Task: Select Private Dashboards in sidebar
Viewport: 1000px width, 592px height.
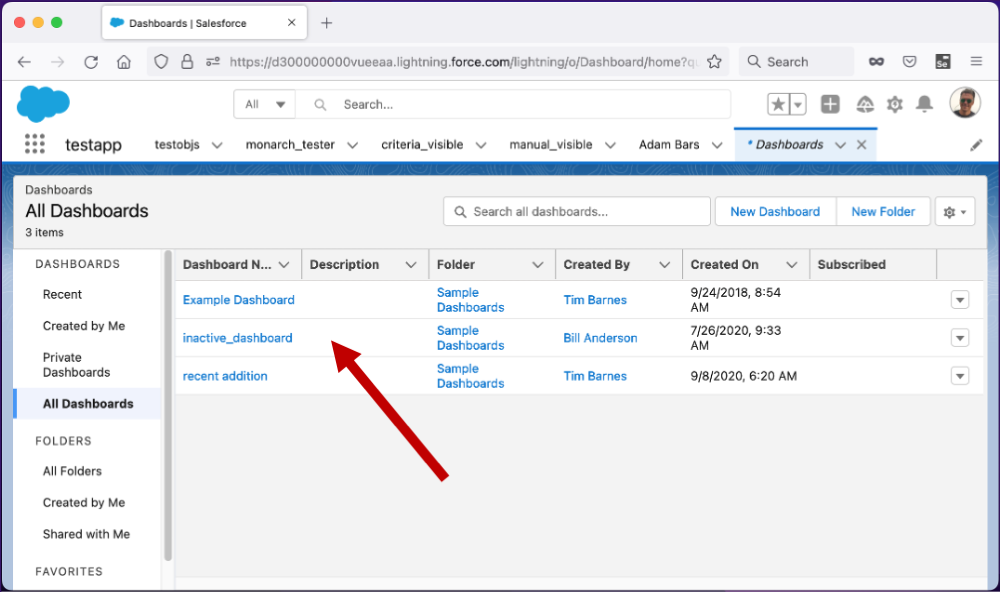Action: [77, 365]
